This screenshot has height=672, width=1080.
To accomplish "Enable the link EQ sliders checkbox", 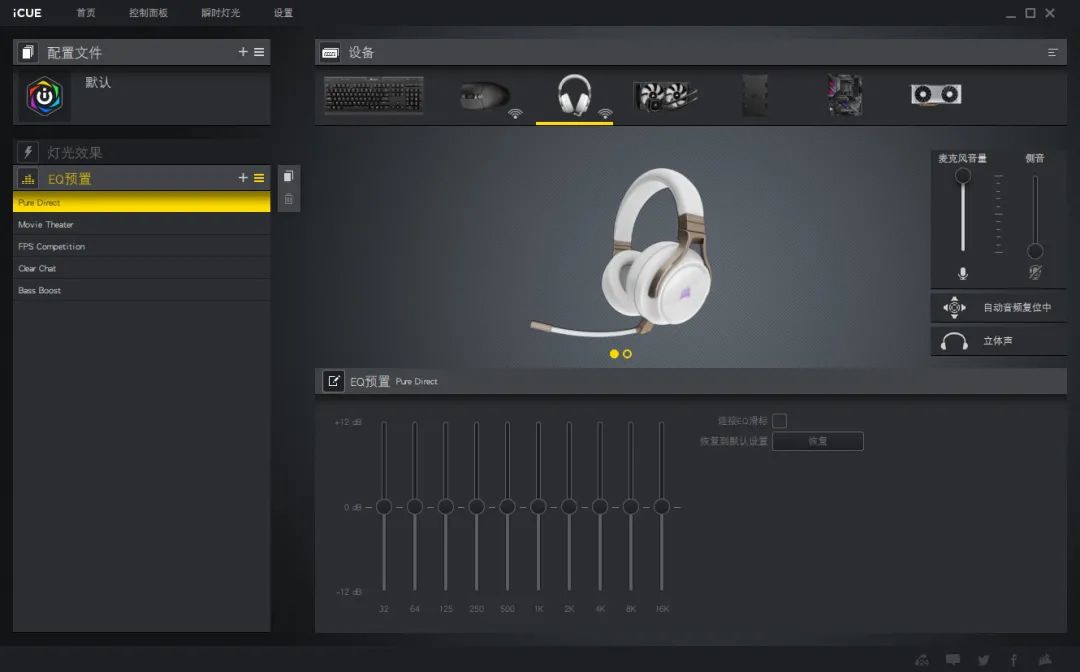I will pos(780,421).
